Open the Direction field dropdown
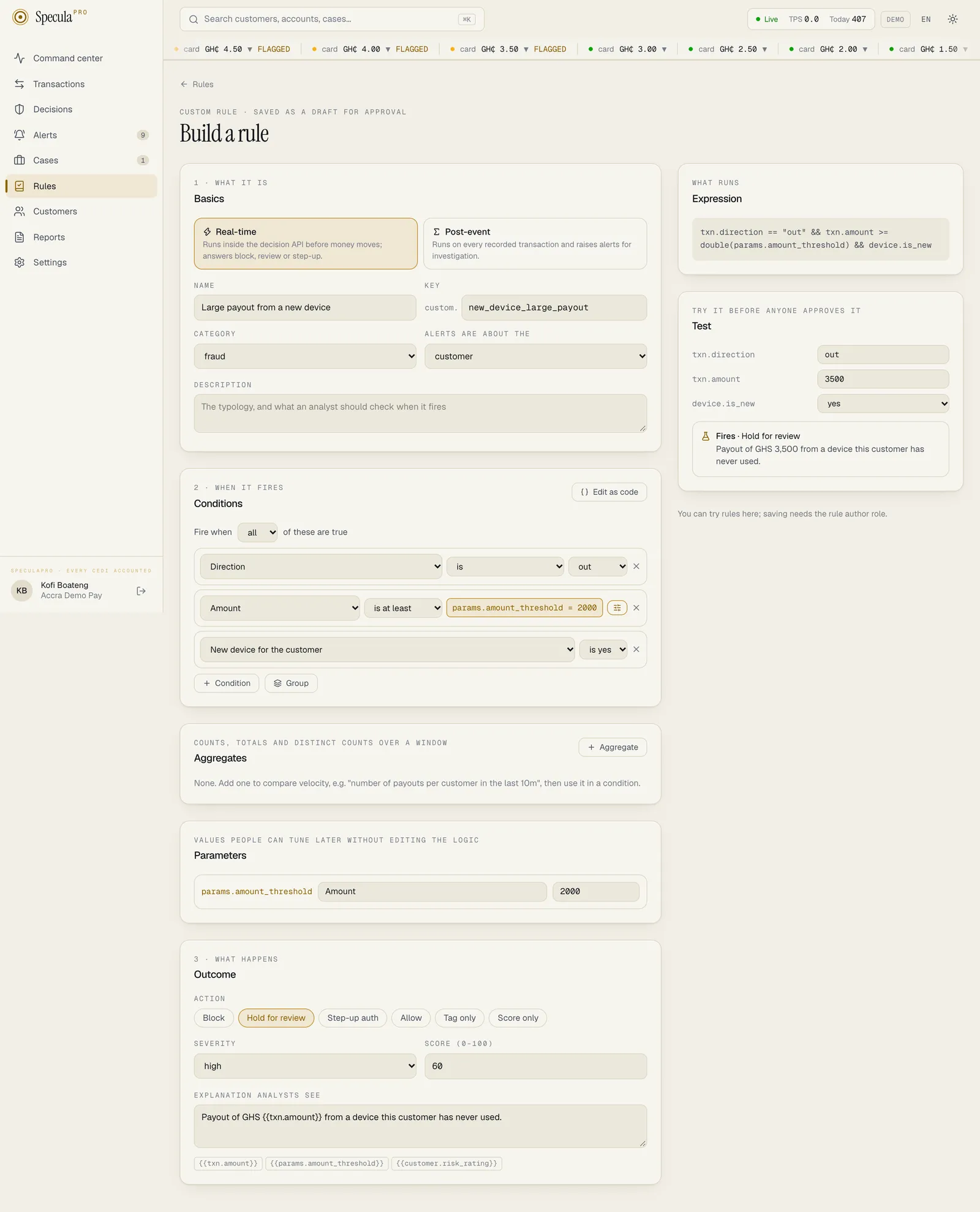This screenshot has width=980, height=1212. pyautogui.click(x=321, y=566)
